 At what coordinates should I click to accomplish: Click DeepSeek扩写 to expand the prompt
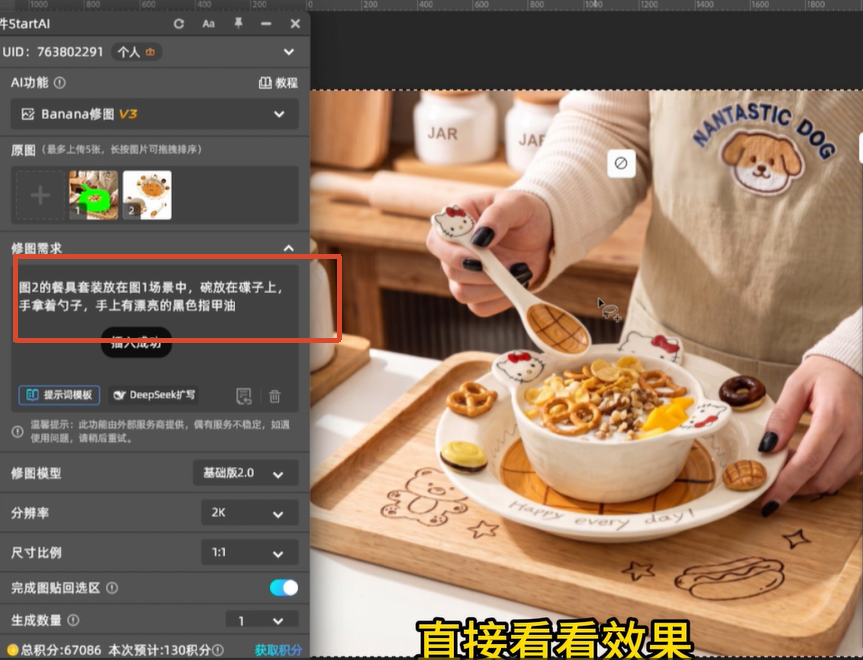click(x=154, y=395)
